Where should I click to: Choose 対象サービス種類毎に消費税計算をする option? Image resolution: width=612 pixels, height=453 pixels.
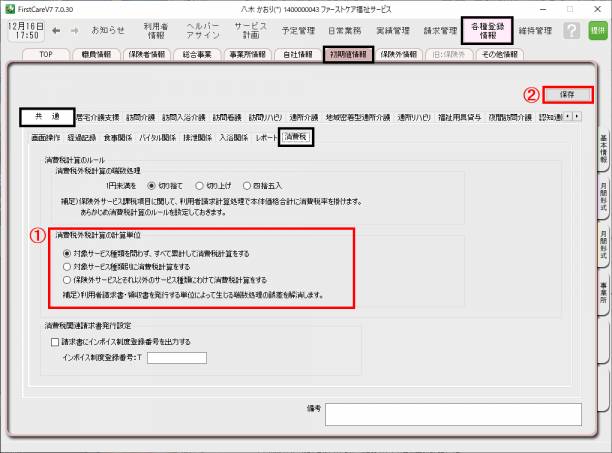67,267
